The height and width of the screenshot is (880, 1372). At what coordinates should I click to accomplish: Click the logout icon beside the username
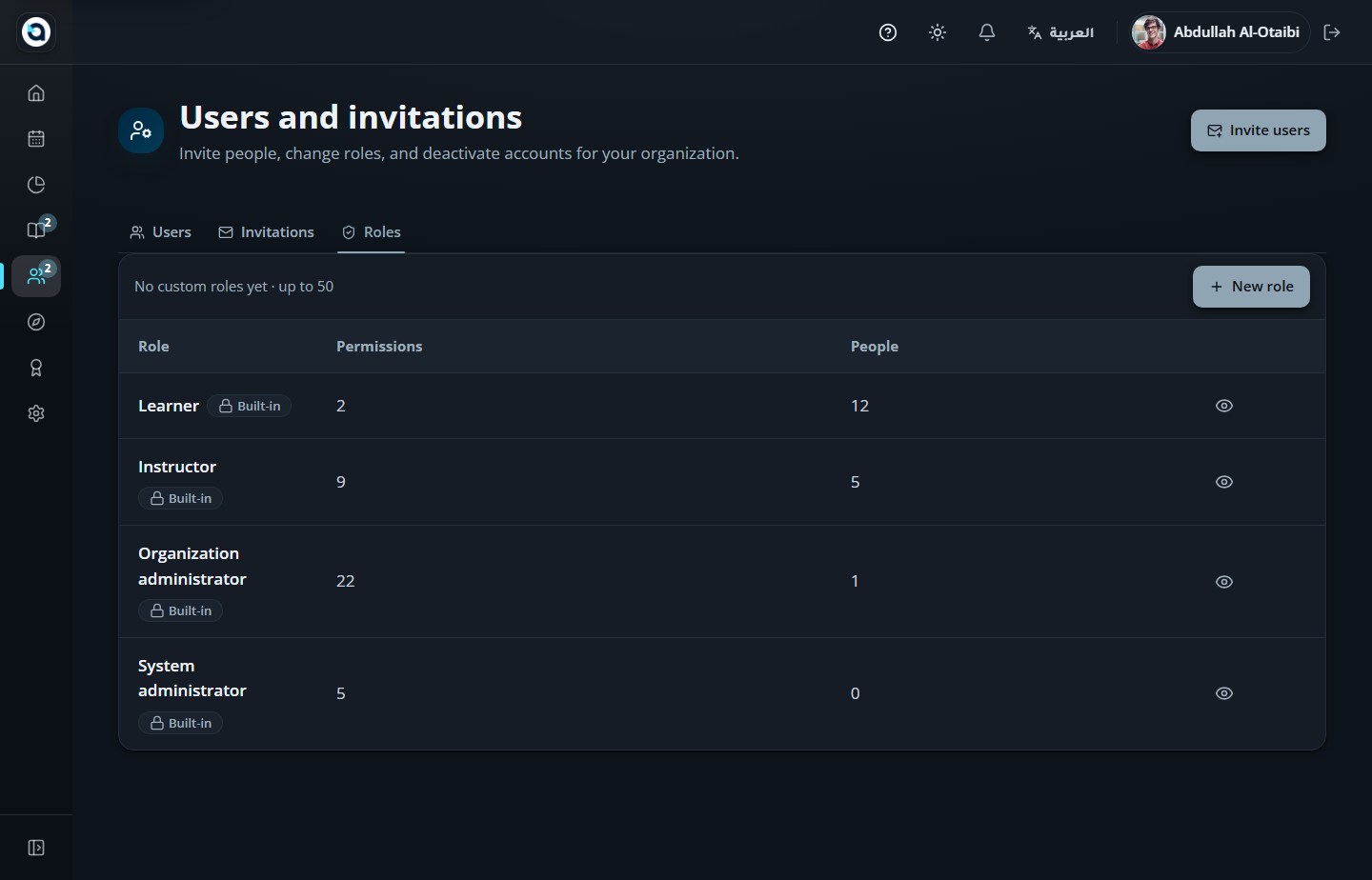click(x=1332, y=32)
